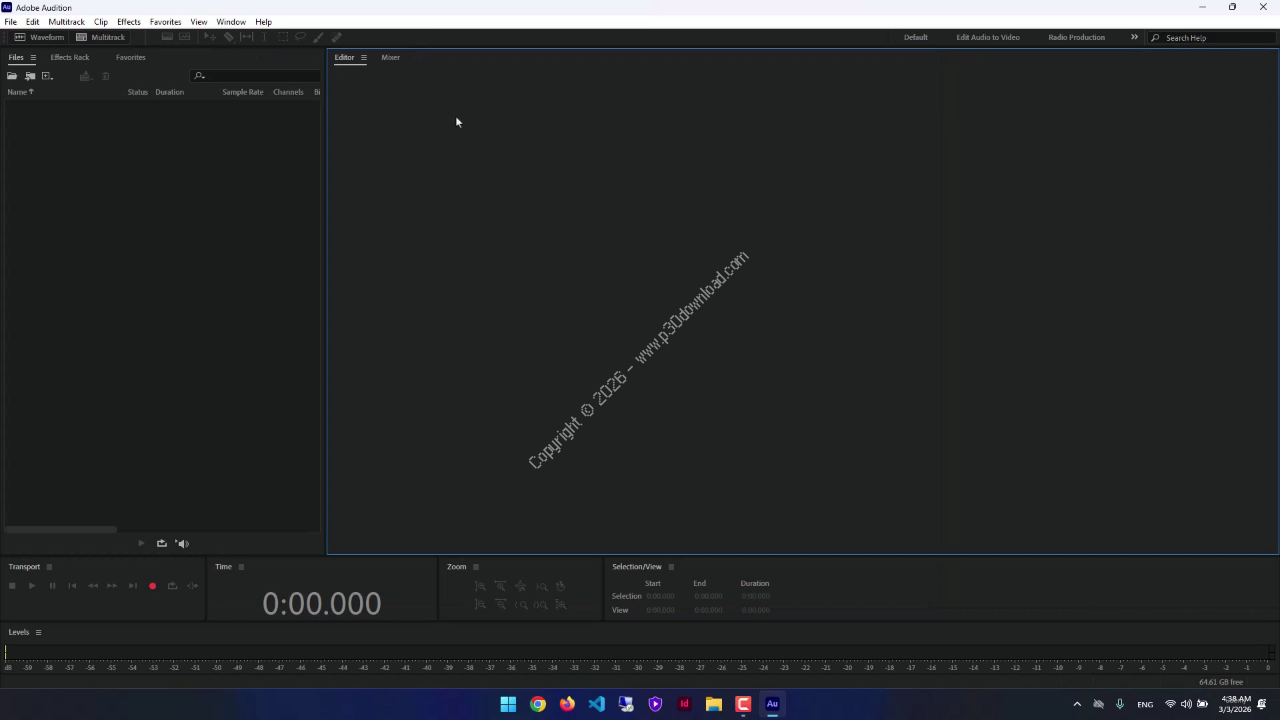Click the Levels meter bar
Screen dimensions: 1280x720
[640, 652]
